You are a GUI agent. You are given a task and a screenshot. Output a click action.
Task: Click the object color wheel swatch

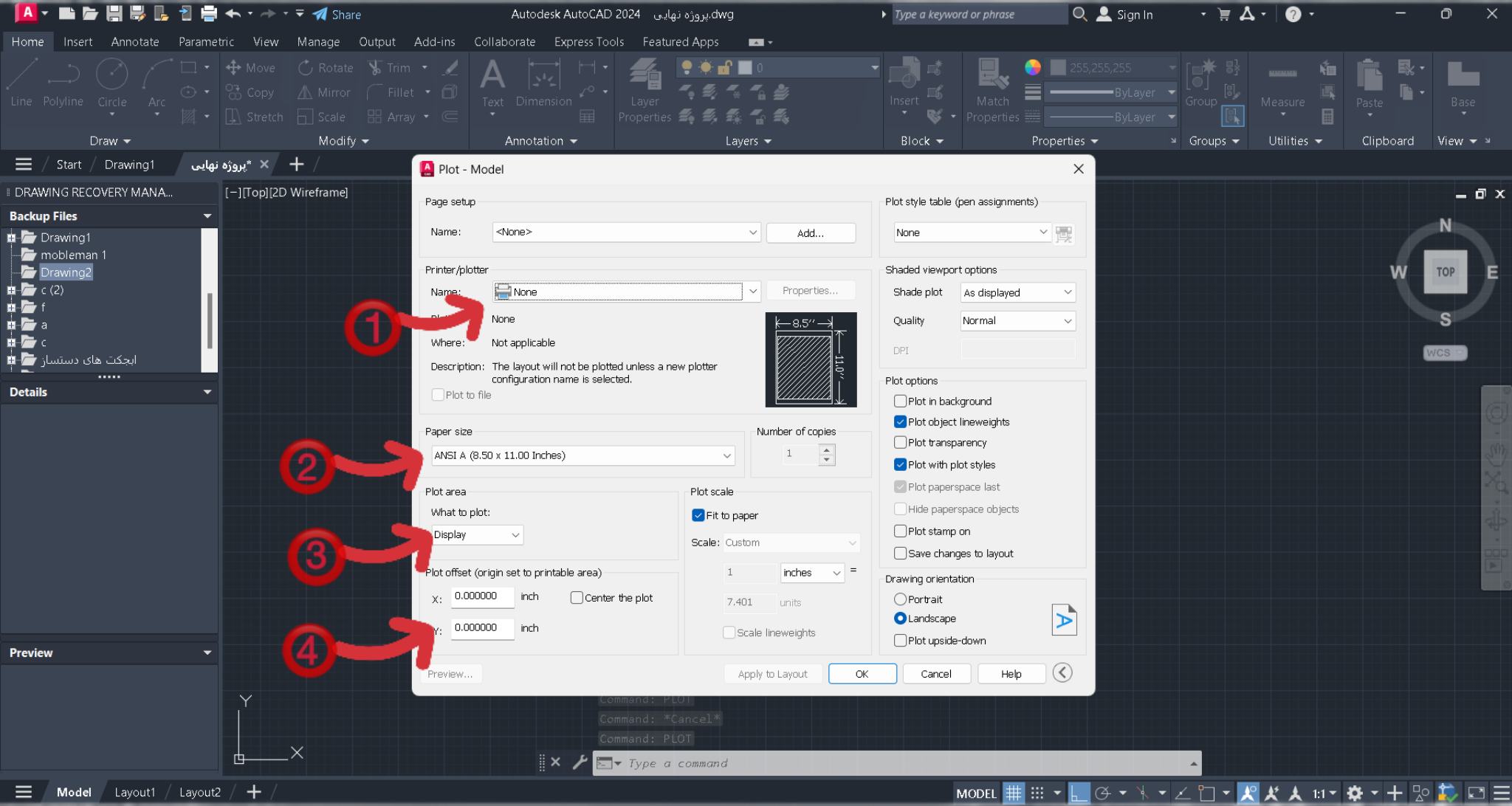click(1033, 67)
